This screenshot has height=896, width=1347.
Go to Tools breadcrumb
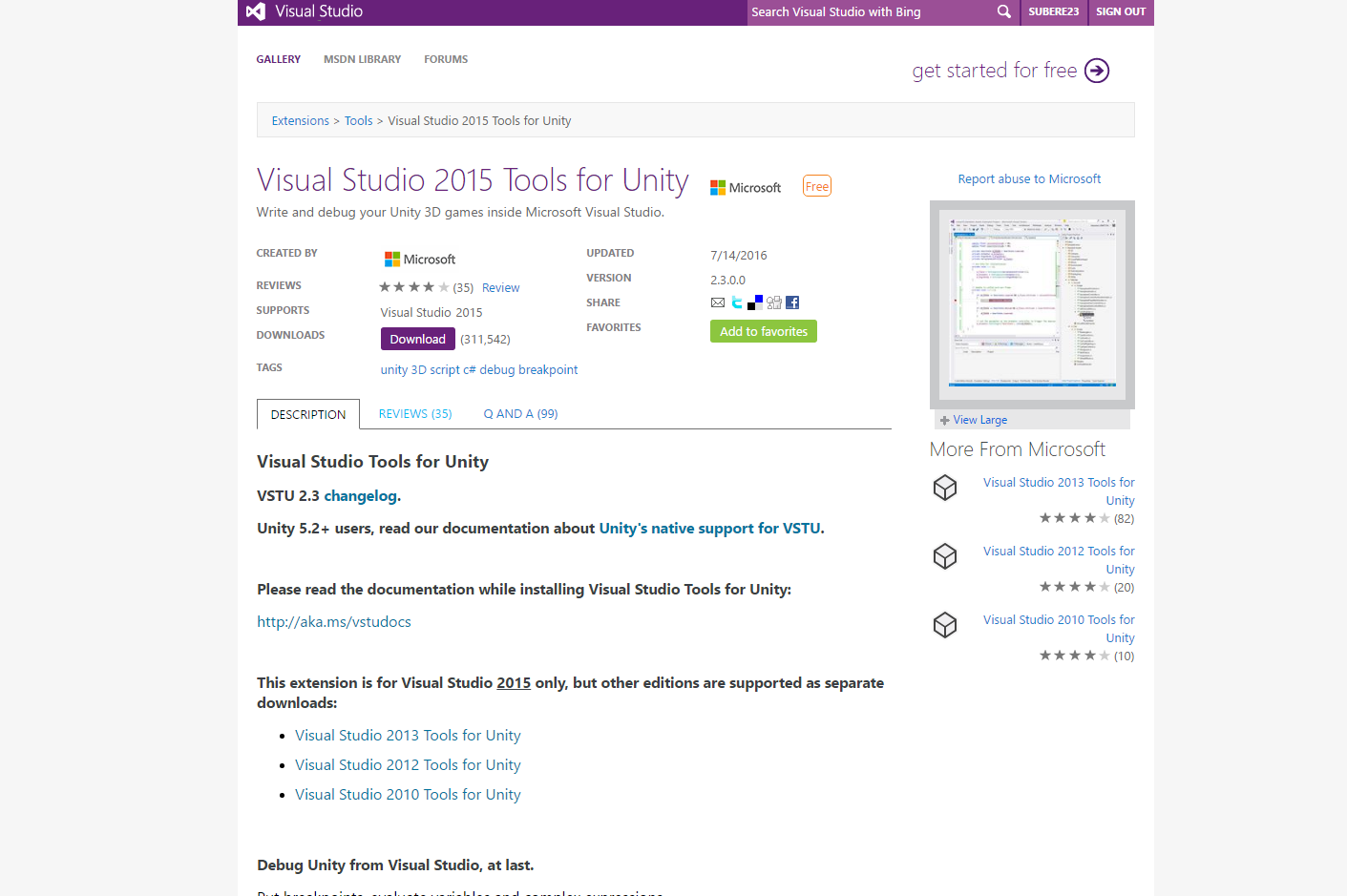pos(359,121)
